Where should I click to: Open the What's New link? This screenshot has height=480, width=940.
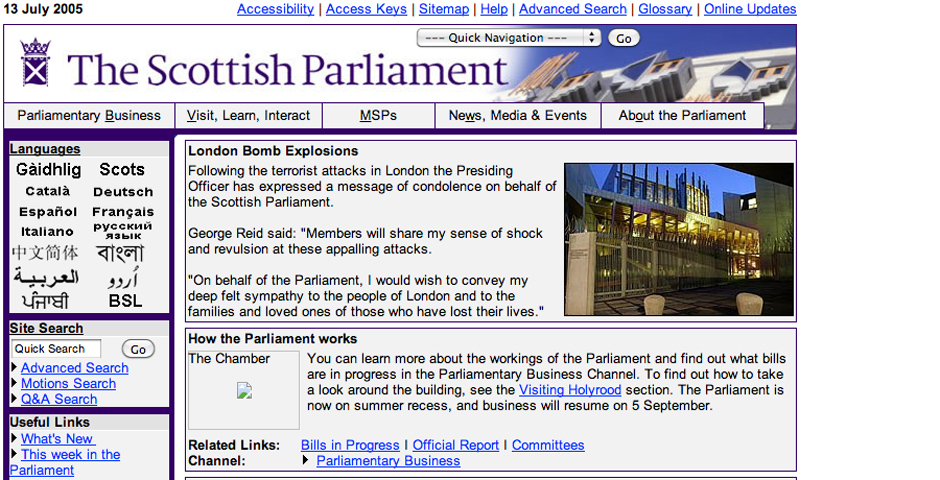tap(57, 439)
